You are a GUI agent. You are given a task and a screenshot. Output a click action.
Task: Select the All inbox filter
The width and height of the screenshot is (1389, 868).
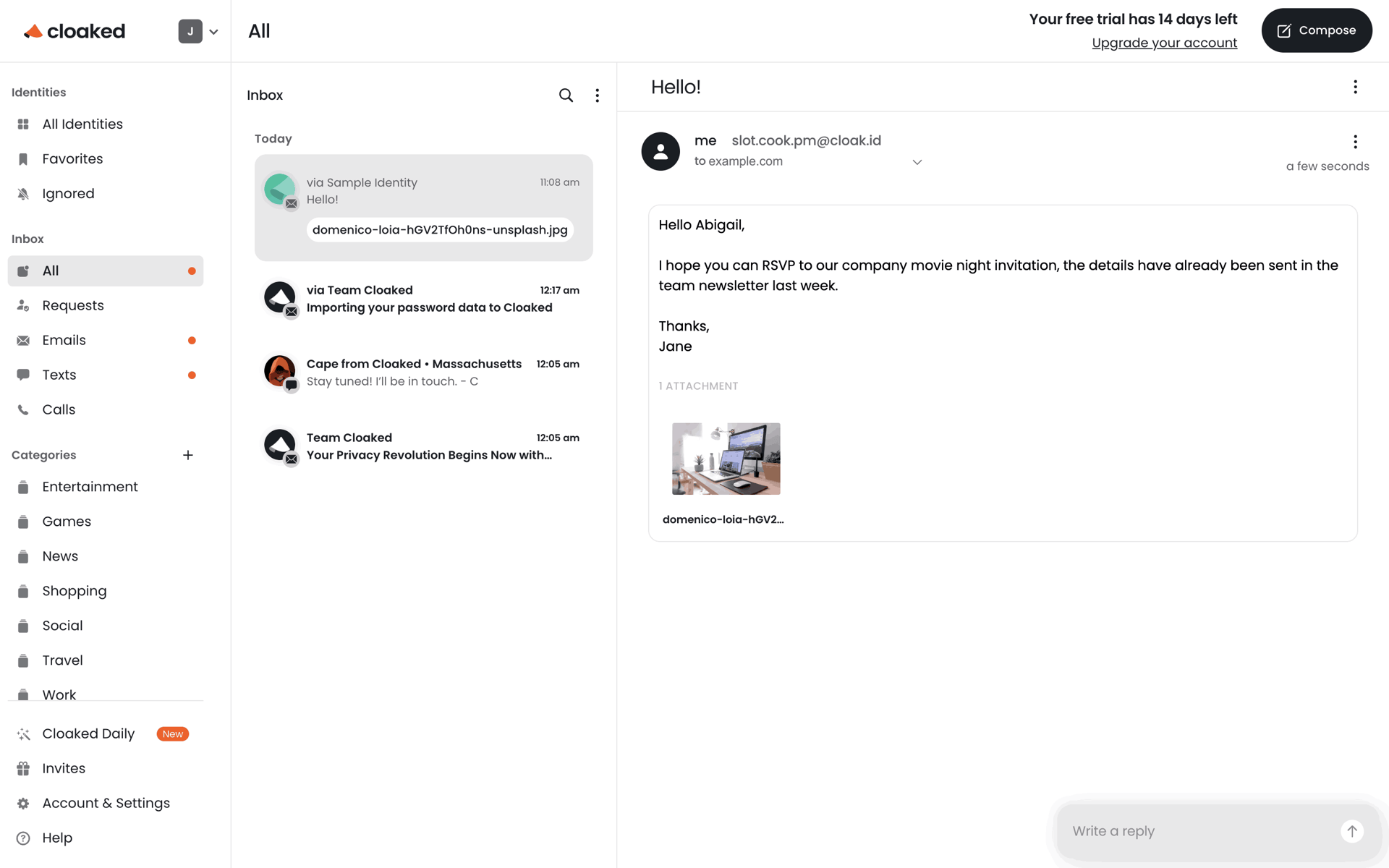106,271
